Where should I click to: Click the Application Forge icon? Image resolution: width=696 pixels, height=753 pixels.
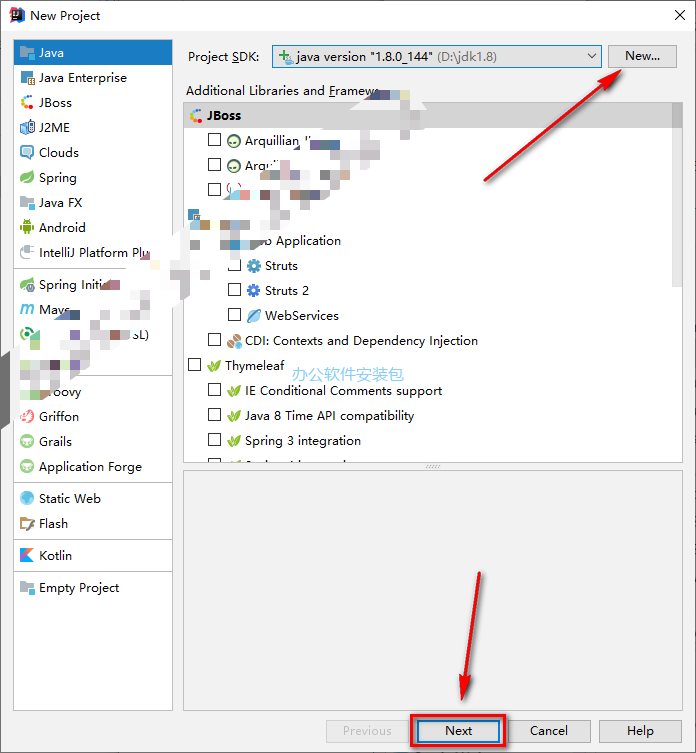(x=28, y=467)
